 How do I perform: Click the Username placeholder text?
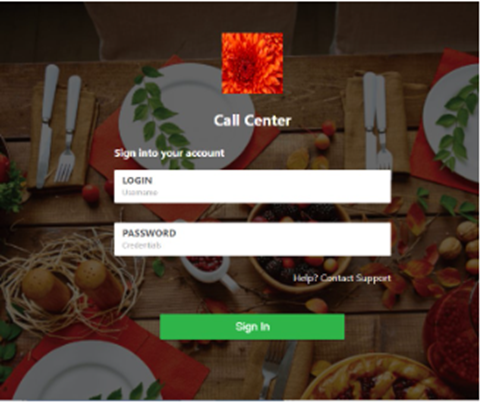coord(141,194)
